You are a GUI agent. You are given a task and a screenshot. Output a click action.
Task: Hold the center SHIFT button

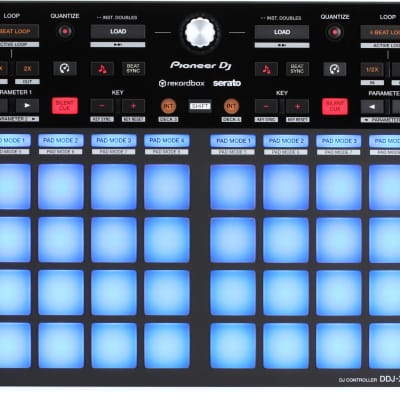[200, 106]
